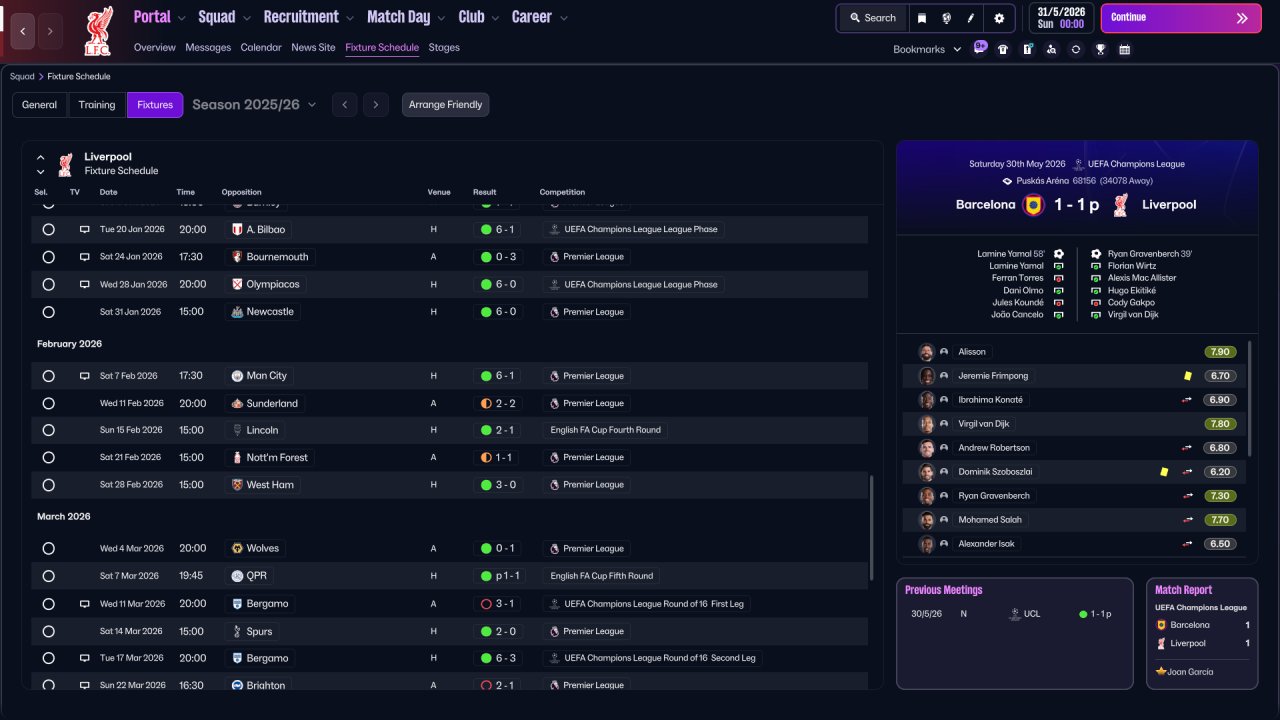Select the West Ham fixture radio button
Image resolution: width=1280 pixels, height=720 pixels.
(48, 485)
